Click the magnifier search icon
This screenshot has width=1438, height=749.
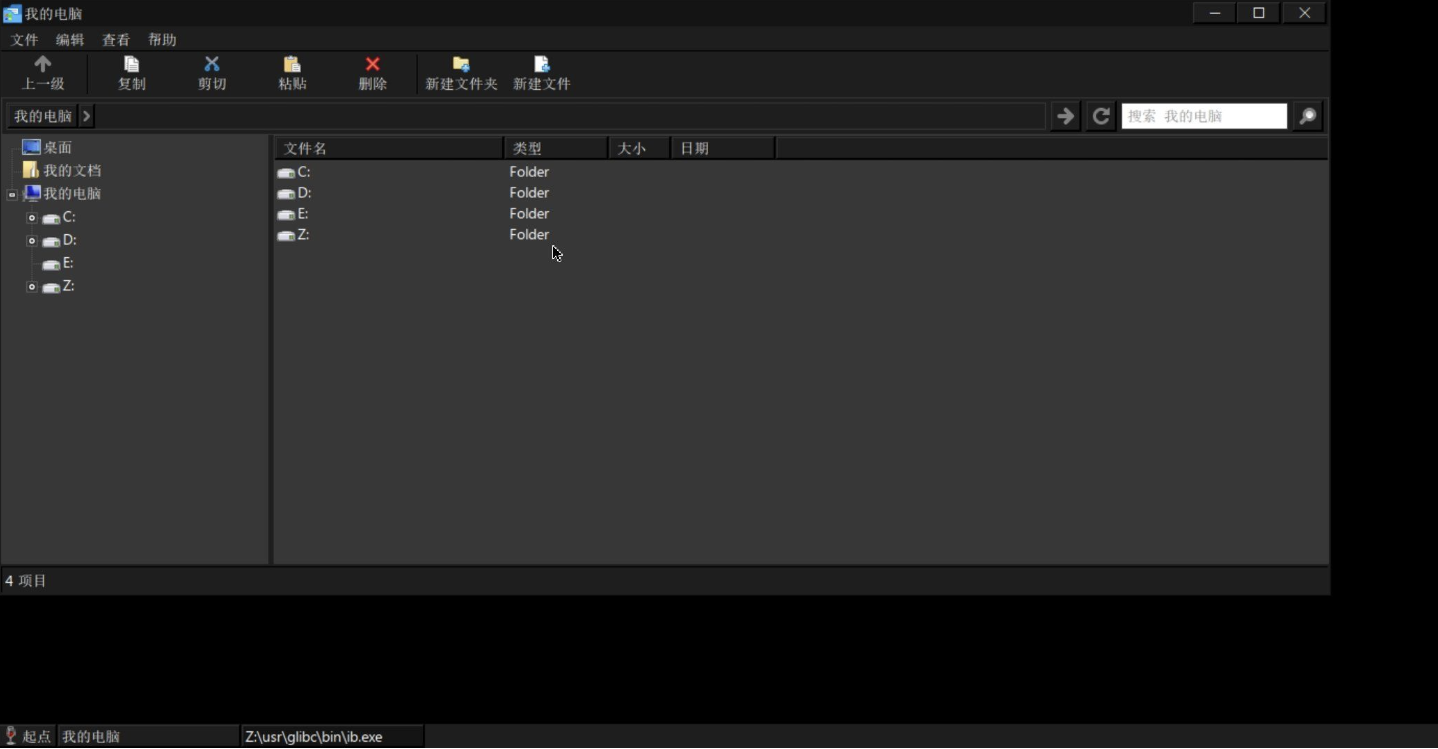1306,116
